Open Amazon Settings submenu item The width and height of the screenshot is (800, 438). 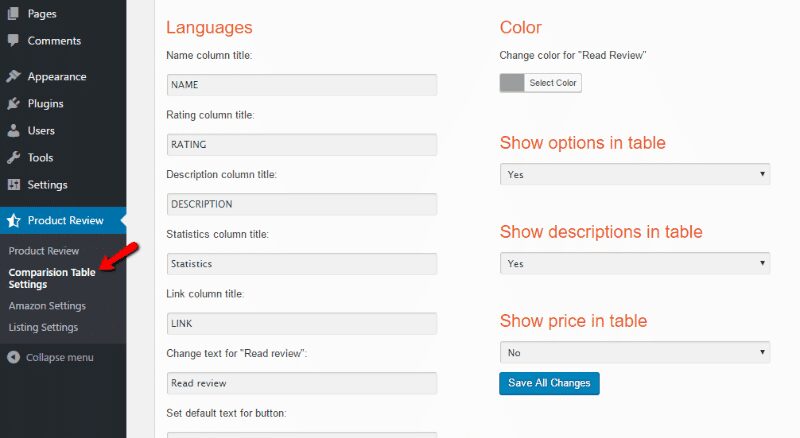pyautogui.click(x=47, y=306)
